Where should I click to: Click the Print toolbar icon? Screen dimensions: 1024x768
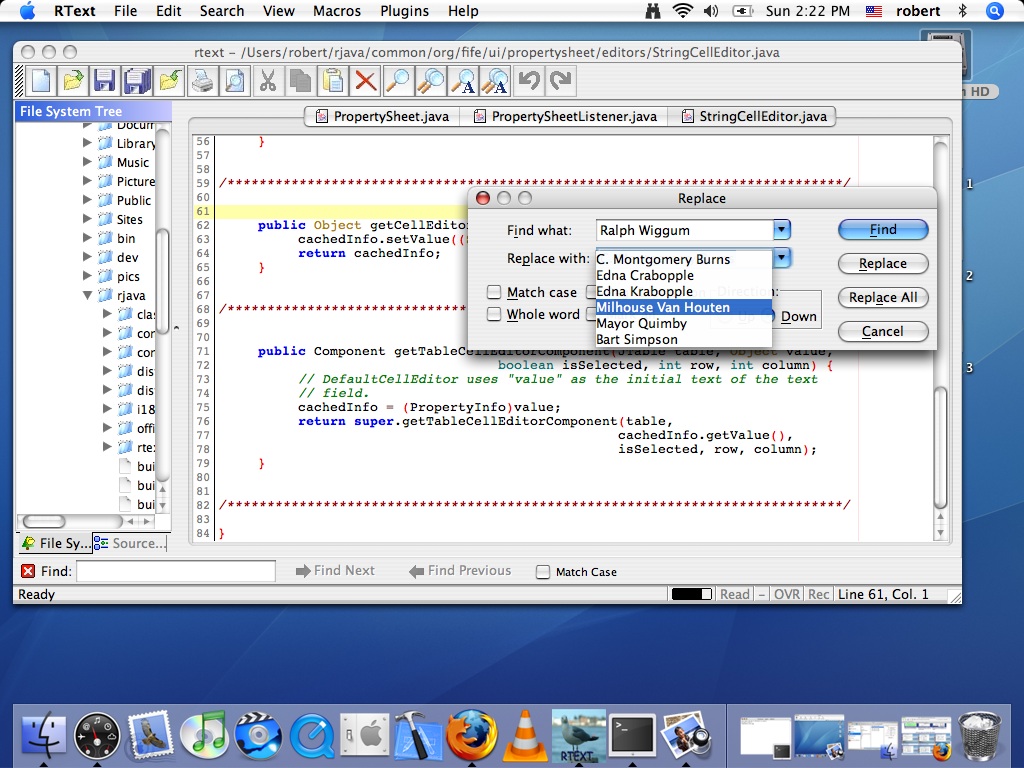(202, 81)
